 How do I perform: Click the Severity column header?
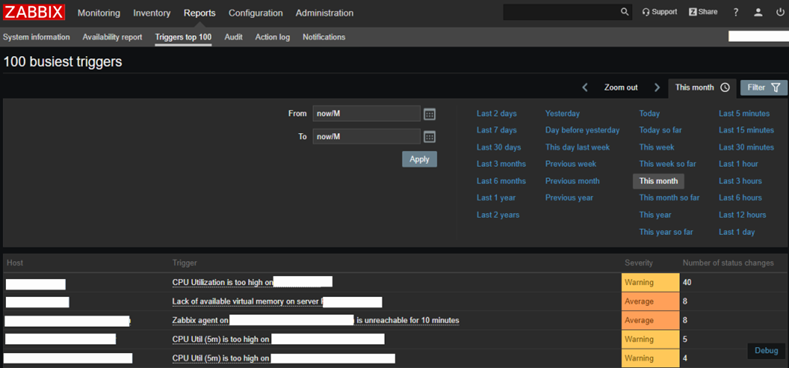click(638, 263)
